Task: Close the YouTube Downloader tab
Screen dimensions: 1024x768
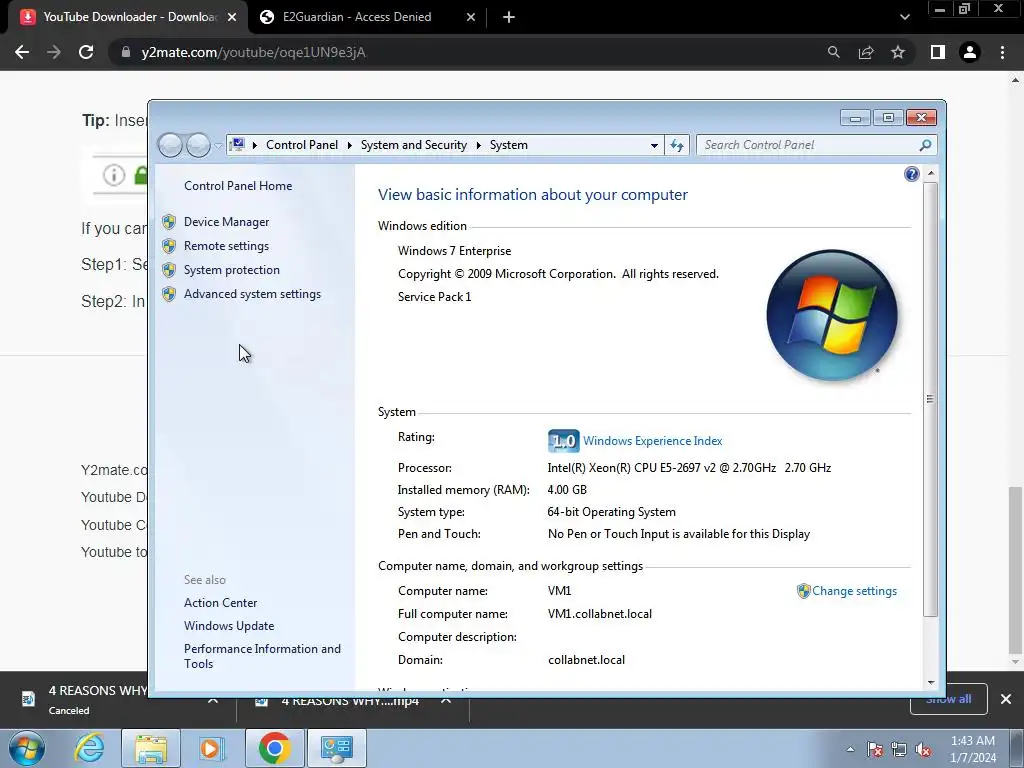Action: coord(232,17)
